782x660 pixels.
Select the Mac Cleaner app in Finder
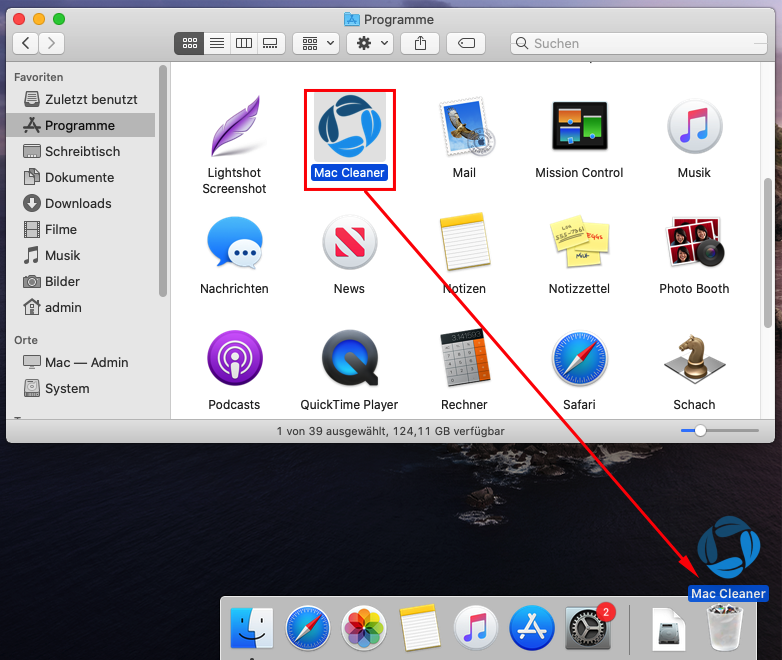350,127
